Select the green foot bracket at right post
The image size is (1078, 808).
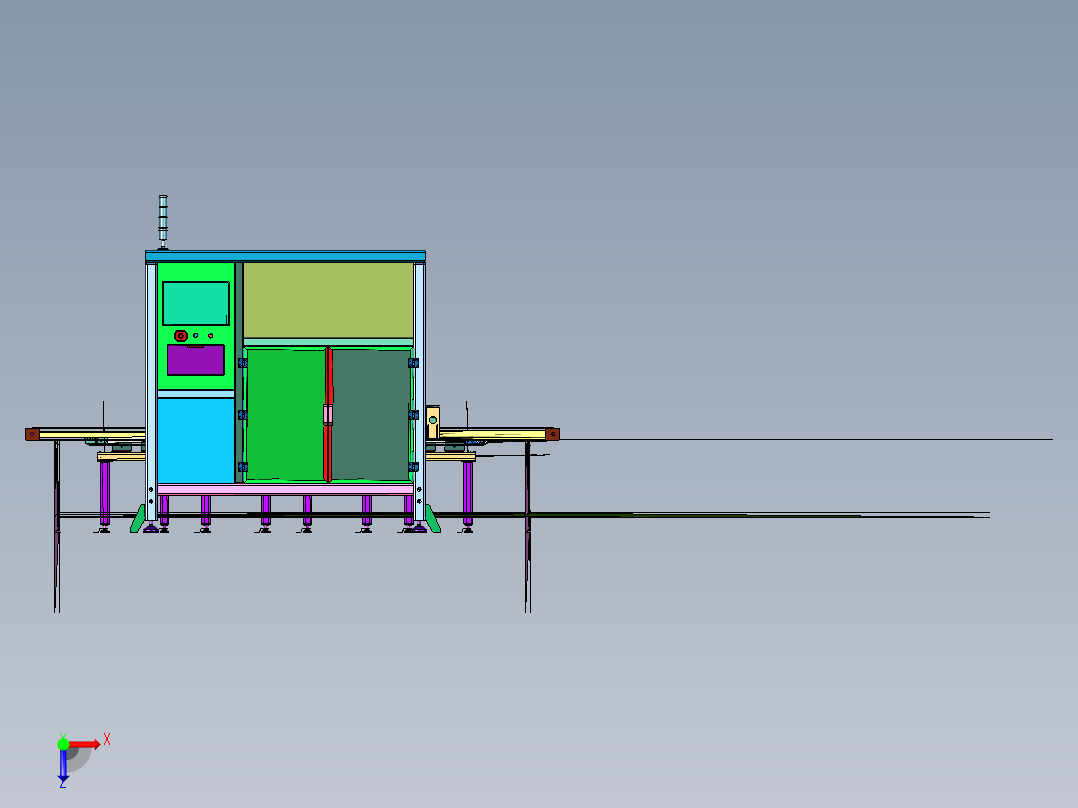[432, 518]
